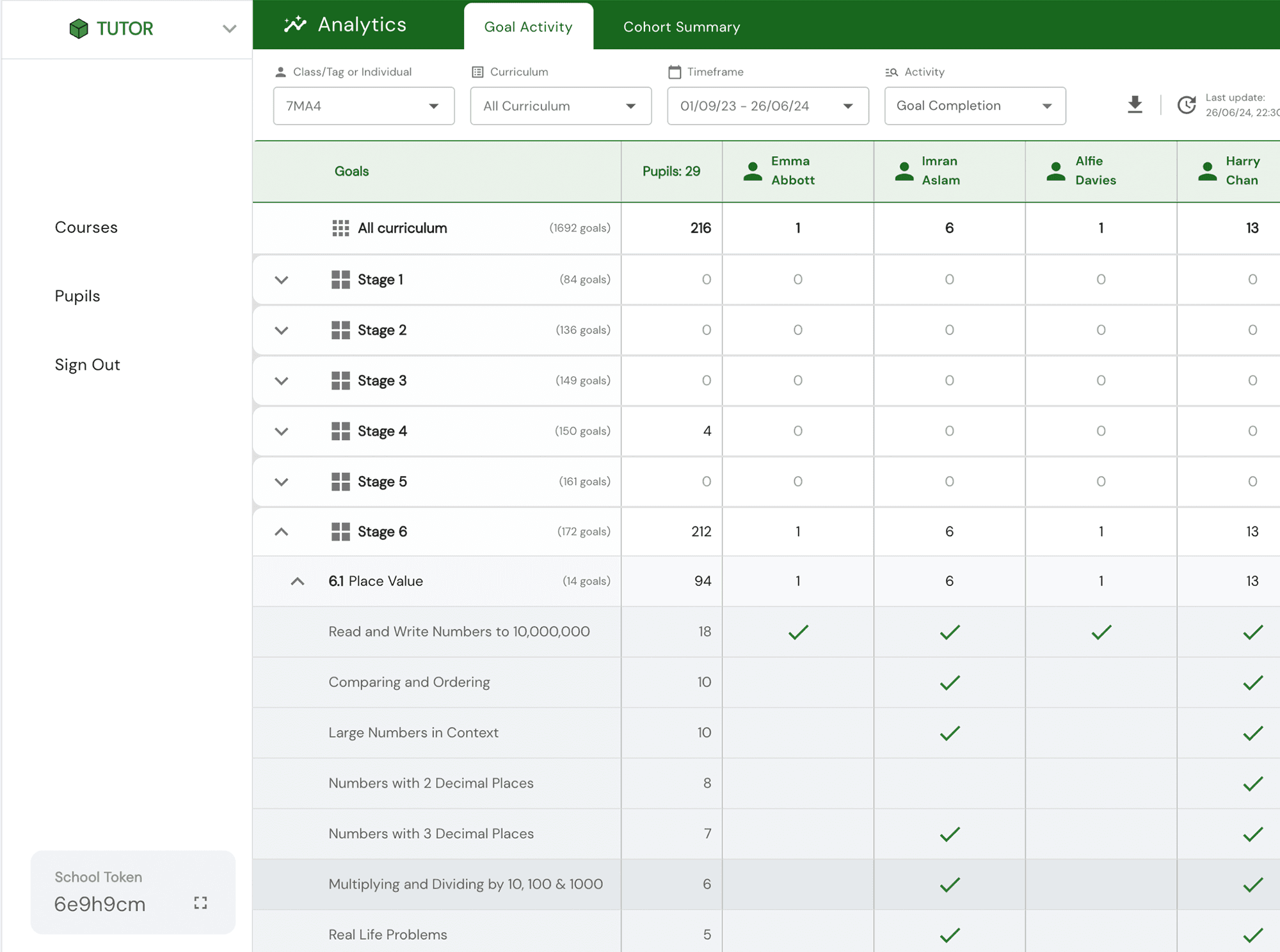This screenshot has height=952, width=1280.
Task: Click Imran Aslam's Comparing and Ordering checkmark
Action: coord(950,683)
